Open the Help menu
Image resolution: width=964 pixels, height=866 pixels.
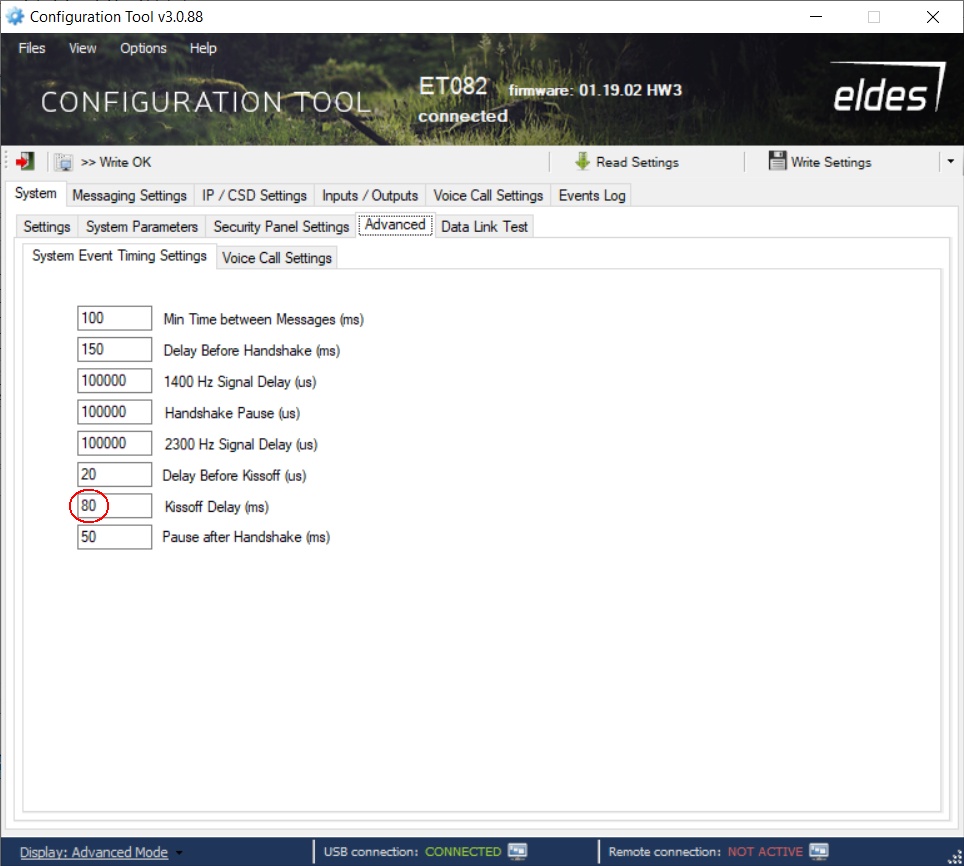click(203, 48)
